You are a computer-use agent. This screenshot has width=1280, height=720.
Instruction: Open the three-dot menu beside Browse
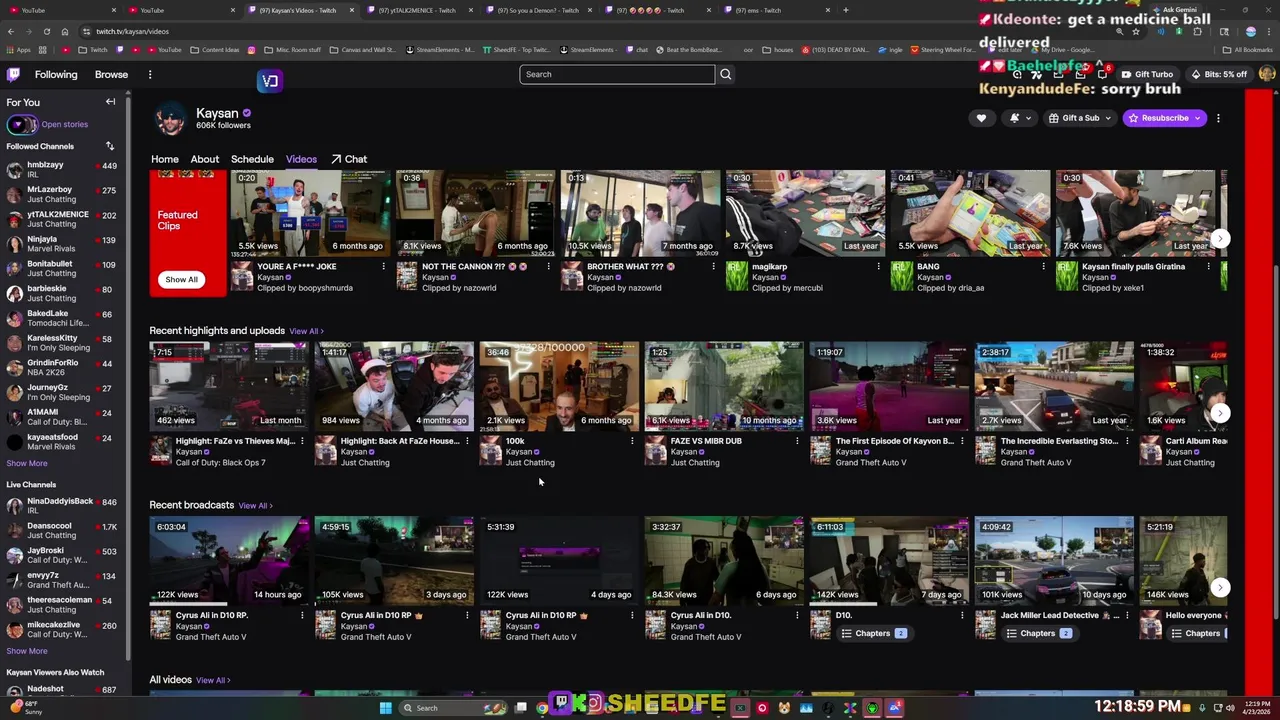pyautogui.click(x=150, y=74)
